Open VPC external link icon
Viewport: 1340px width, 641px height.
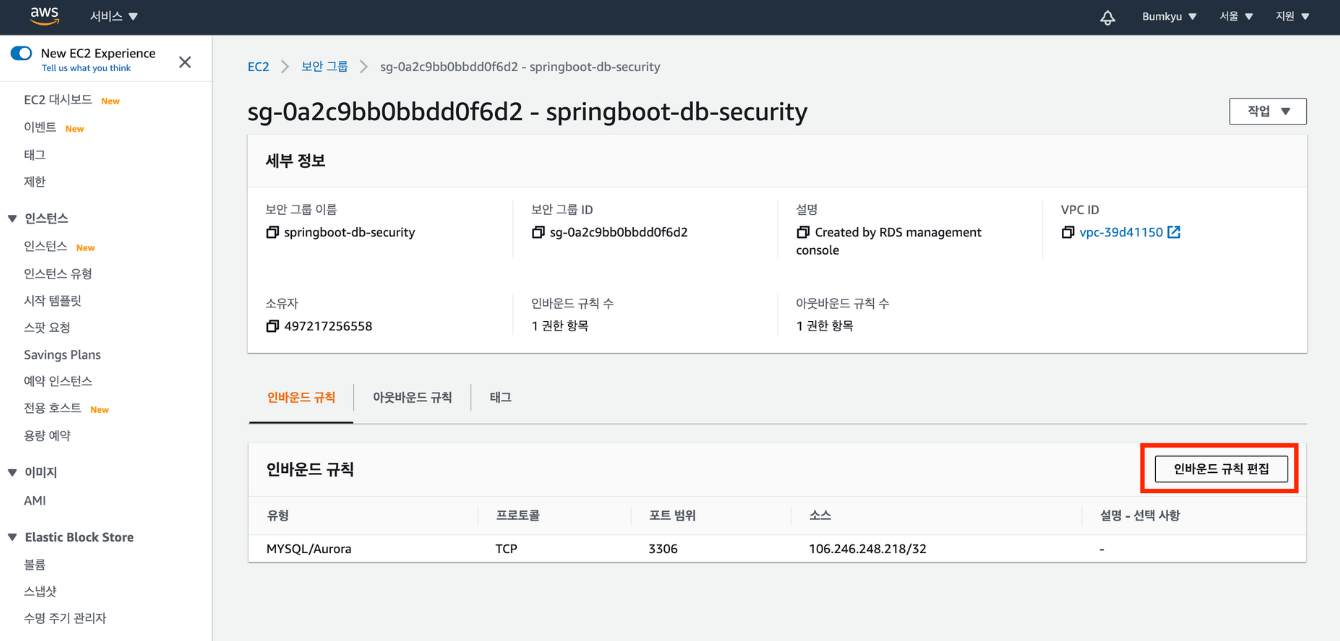pyautogui.click(x=1174, y=232)
